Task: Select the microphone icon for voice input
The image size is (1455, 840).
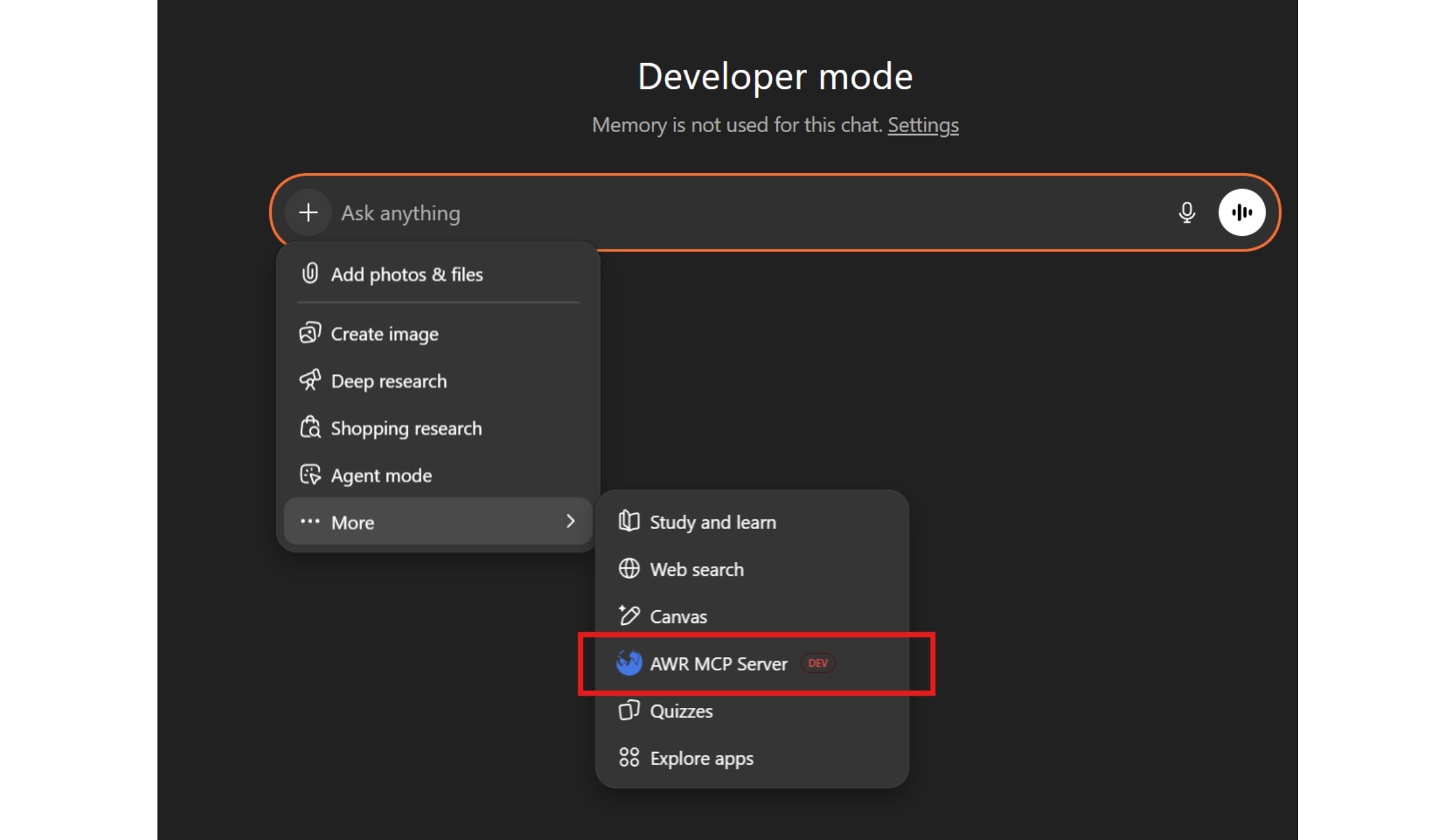Action: coord(1186,212)
